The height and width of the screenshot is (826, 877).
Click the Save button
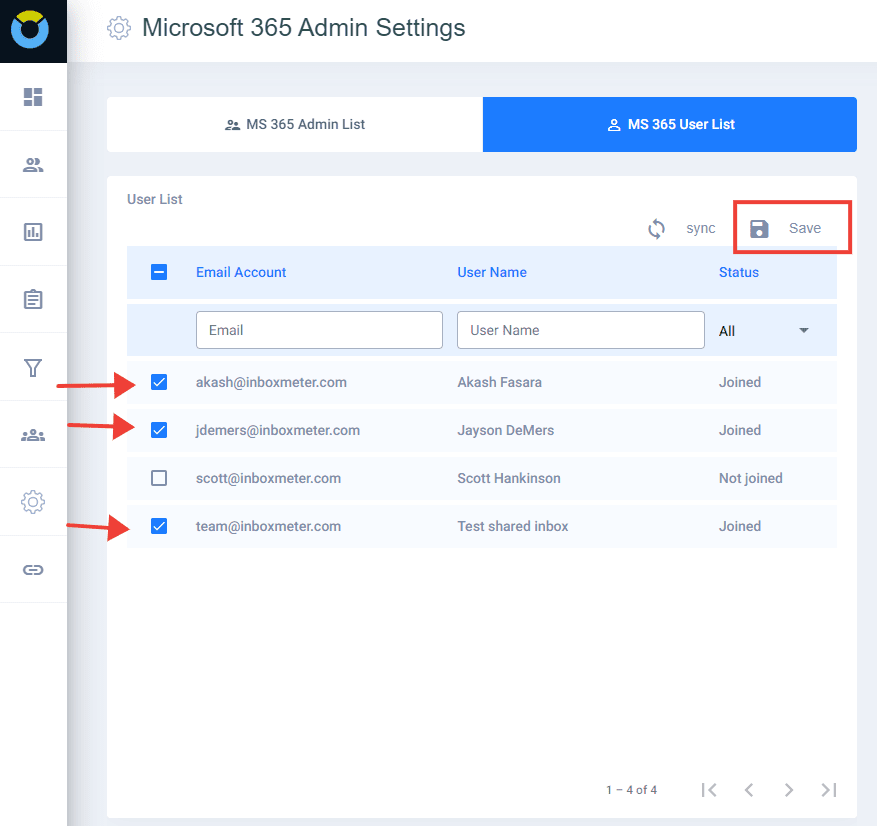click(x=792, y=227)
